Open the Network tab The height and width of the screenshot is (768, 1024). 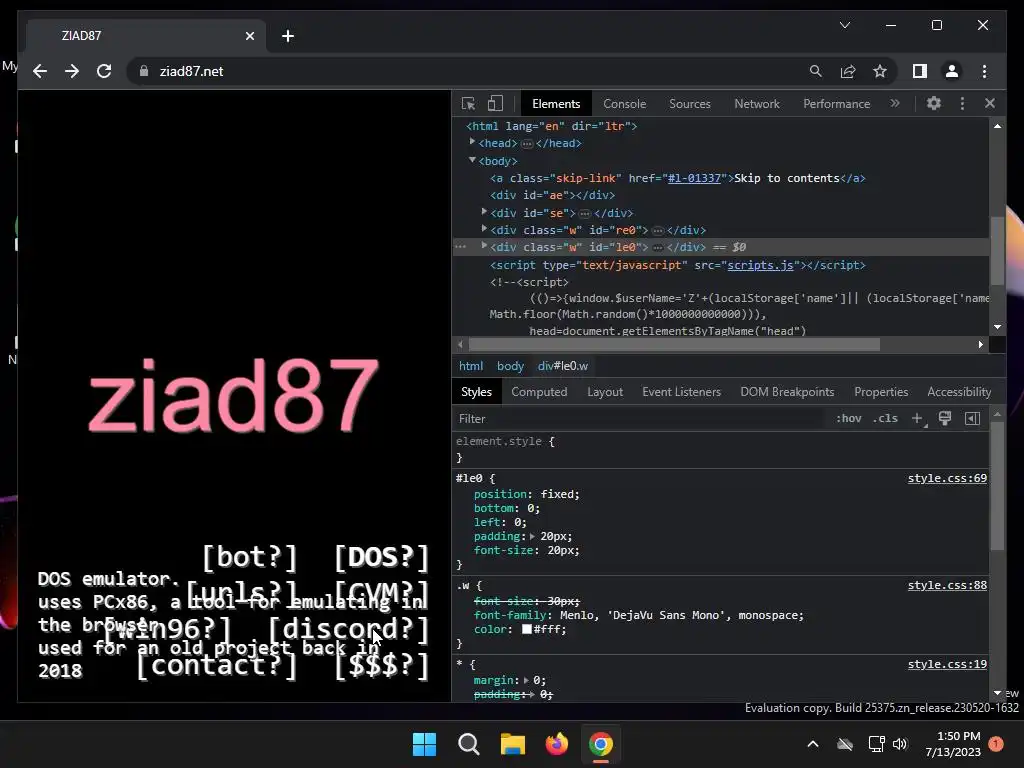(x=757, y=104)
